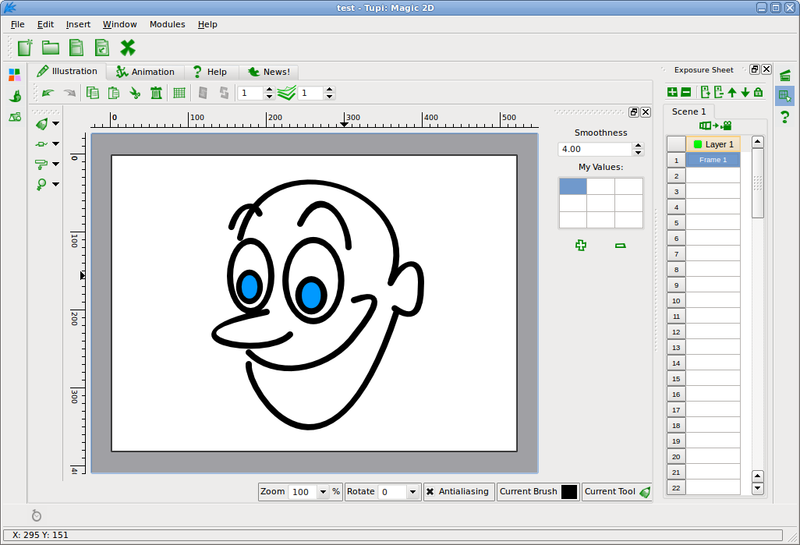The width and height of the screenshot is (800, 545).
Task: Click the green plus Add Layer icon
Action: click(x=672, y=93)
